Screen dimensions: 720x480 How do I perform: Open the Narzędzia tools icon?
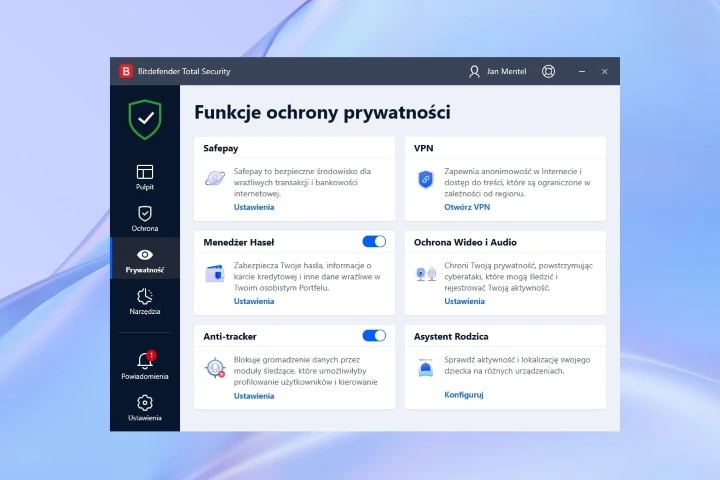(145, 296)
